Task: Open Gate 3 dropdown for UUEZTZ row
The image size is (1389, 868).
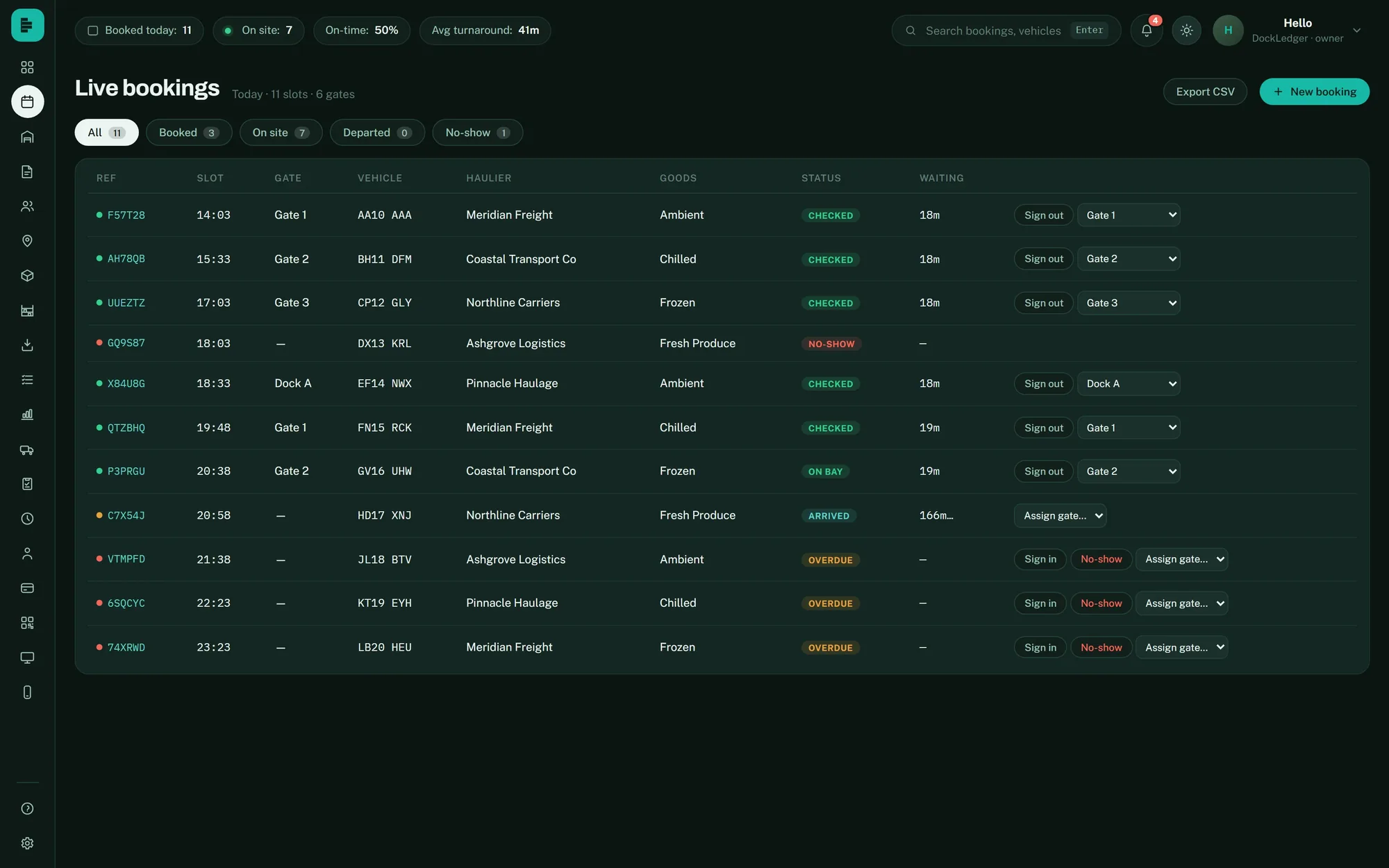Action: coord(1129,303)
